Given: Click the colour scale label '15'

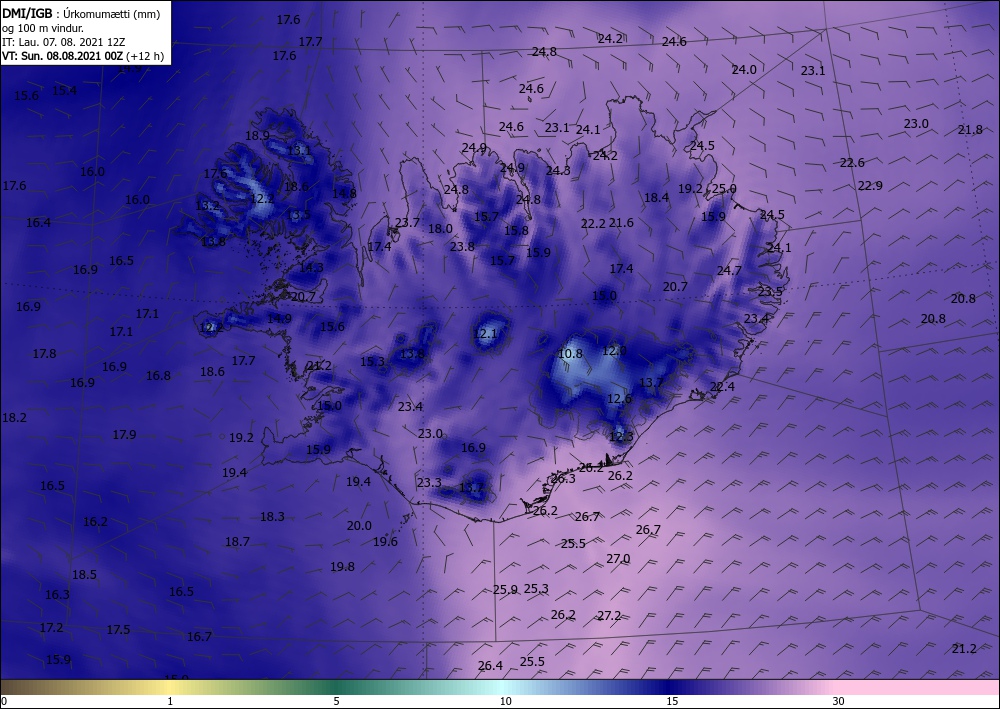Looking at the screenshot, I should (x=672, y=701).
